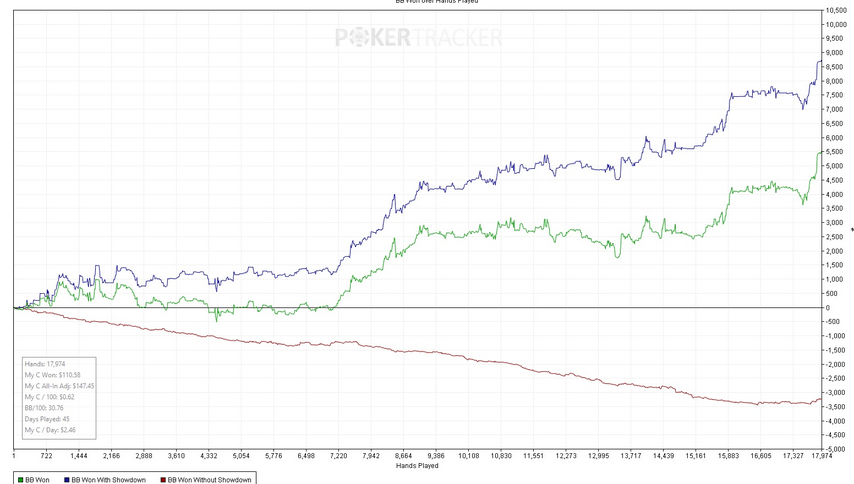Click the x-axis tick label "5,054"
The height and width of the screenshot is (484, 854).
pyautogui.click(x=241, y=456)
